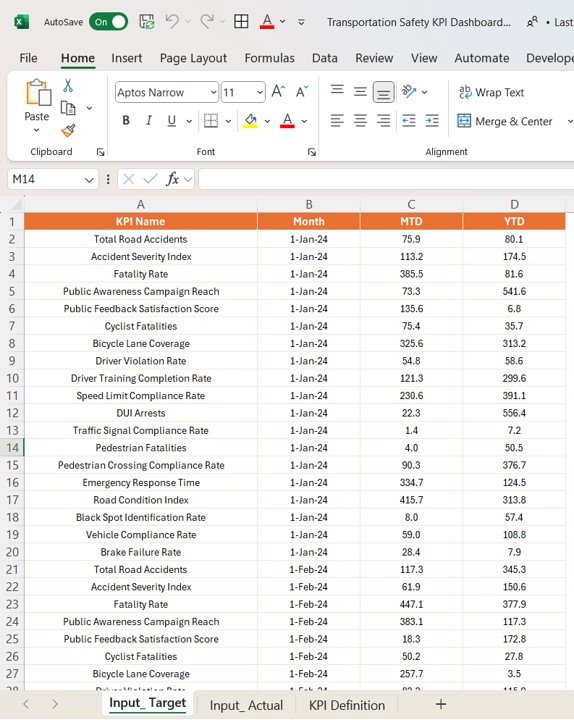Screen dimensions: 574x720
Task: Click Merge & Center button
Action: coord(505,121)
